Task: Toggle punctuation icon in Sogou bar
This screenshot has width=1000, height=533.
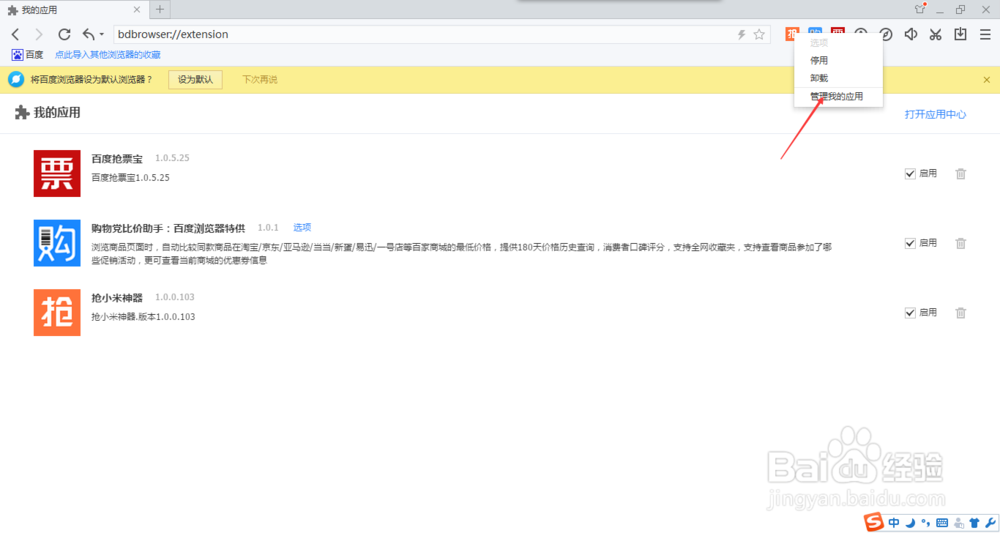Action: [x=926, y=523]
